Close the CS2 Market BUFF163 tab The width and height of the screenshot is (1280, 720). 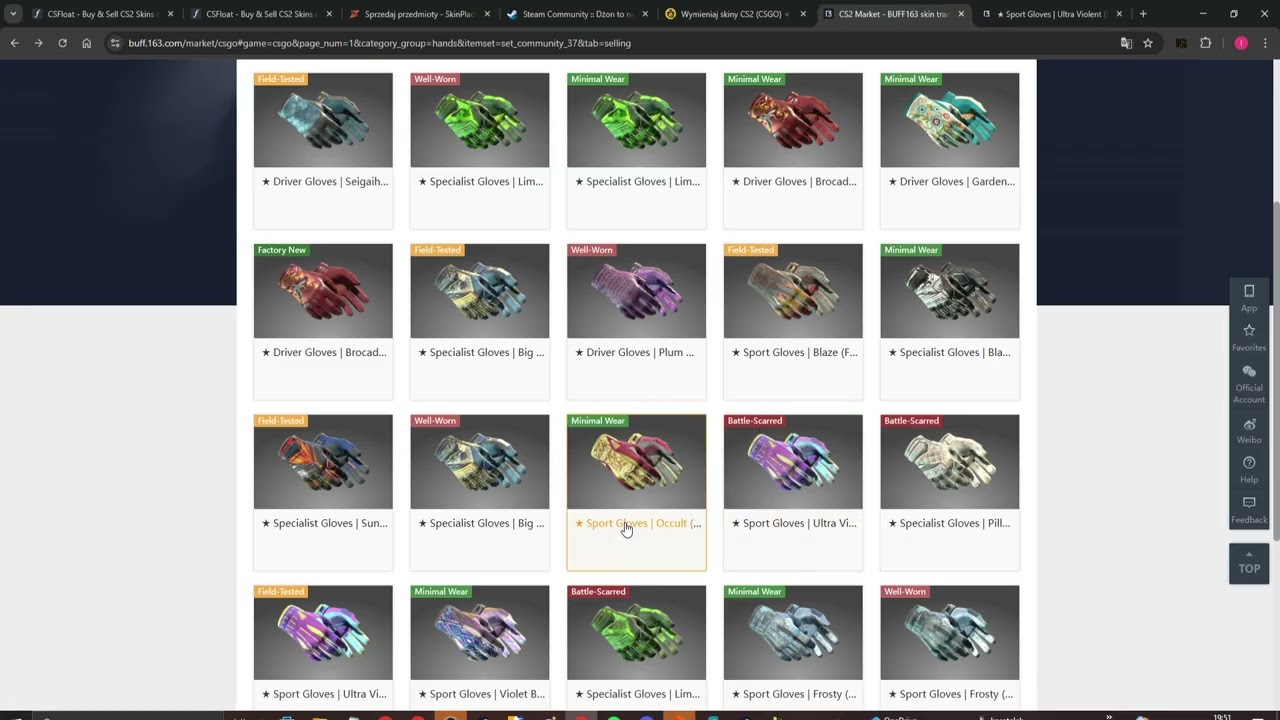tap(961, 14)
